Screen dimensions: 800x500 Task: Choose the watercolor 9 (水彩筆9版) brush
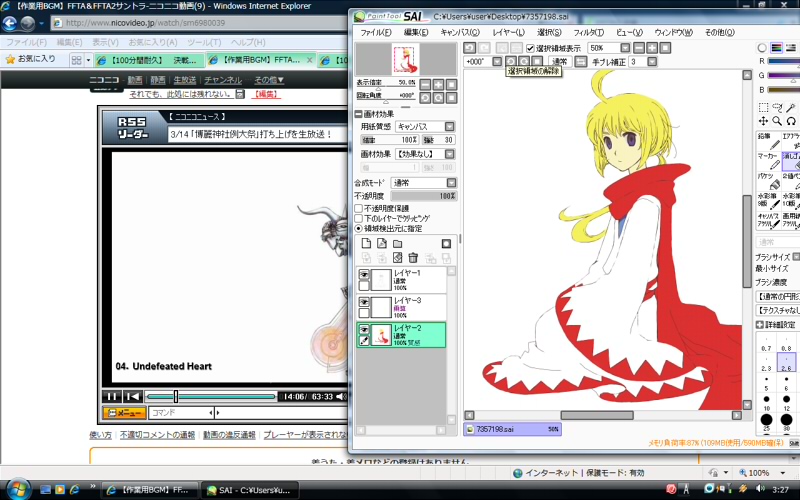point(768,201)
